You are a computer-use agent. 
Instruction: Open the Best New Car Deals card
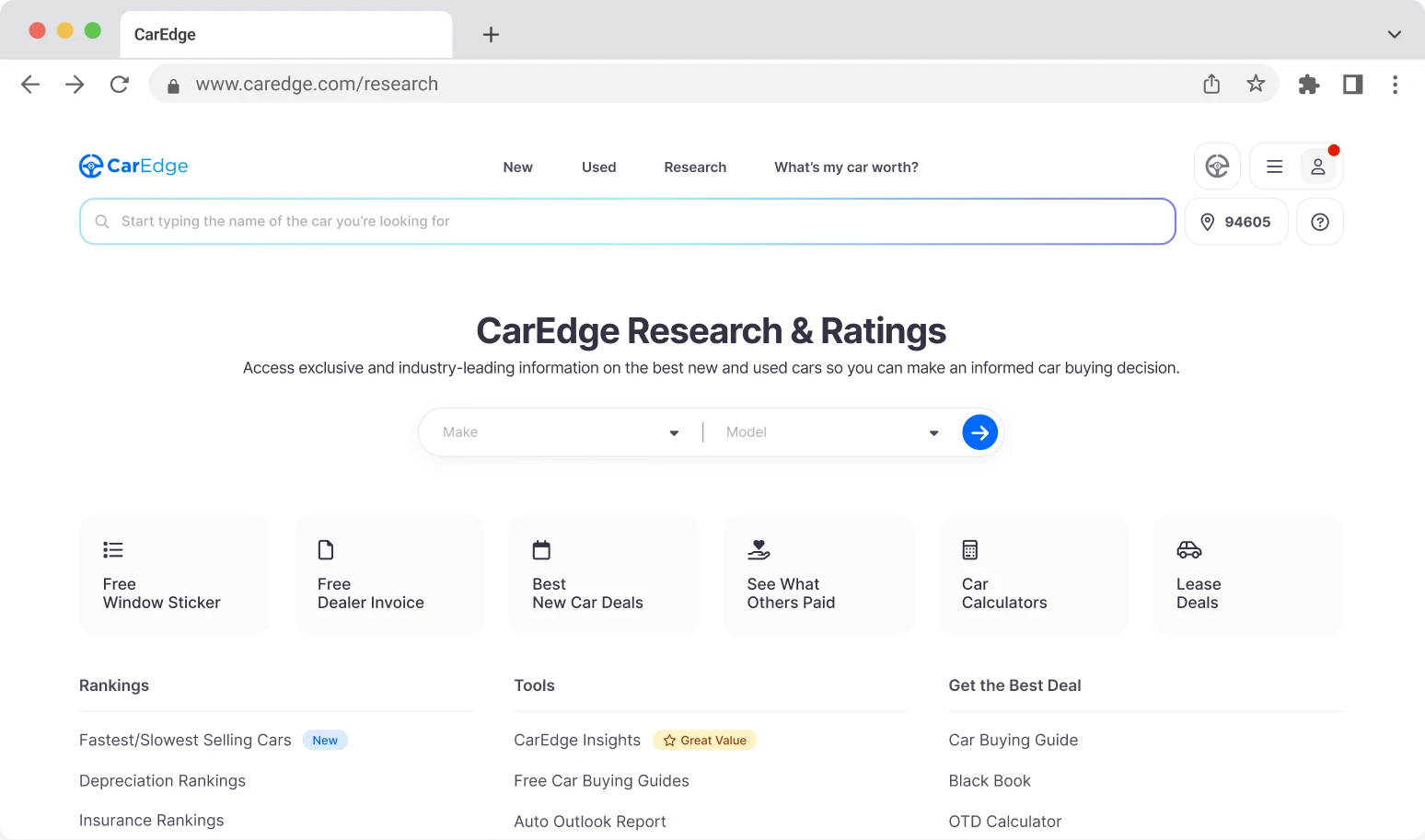(x=604, y=576)
